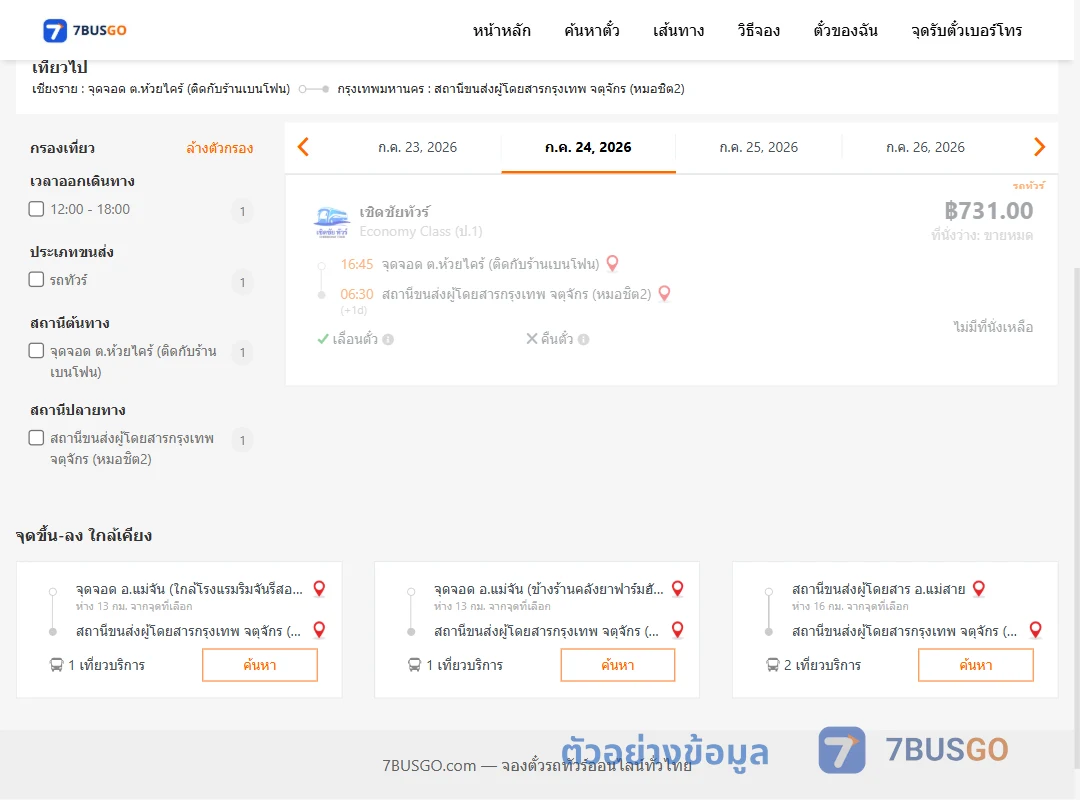Check the จุดจอด ต.ห้วยไคร้ origin station filter

pyautogui.click(x=37, y=351)
